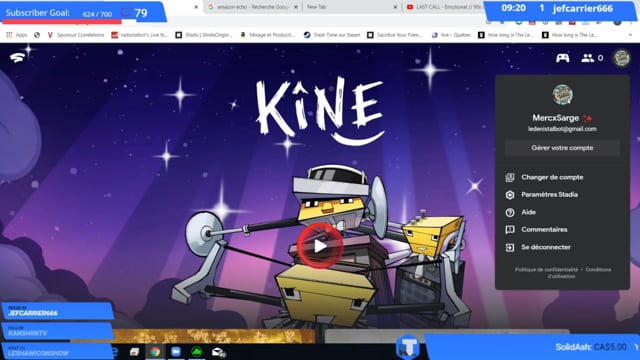640x360 pixels.
Task: Open the file explorer icon in taskbar
Action: pos(134,352)
